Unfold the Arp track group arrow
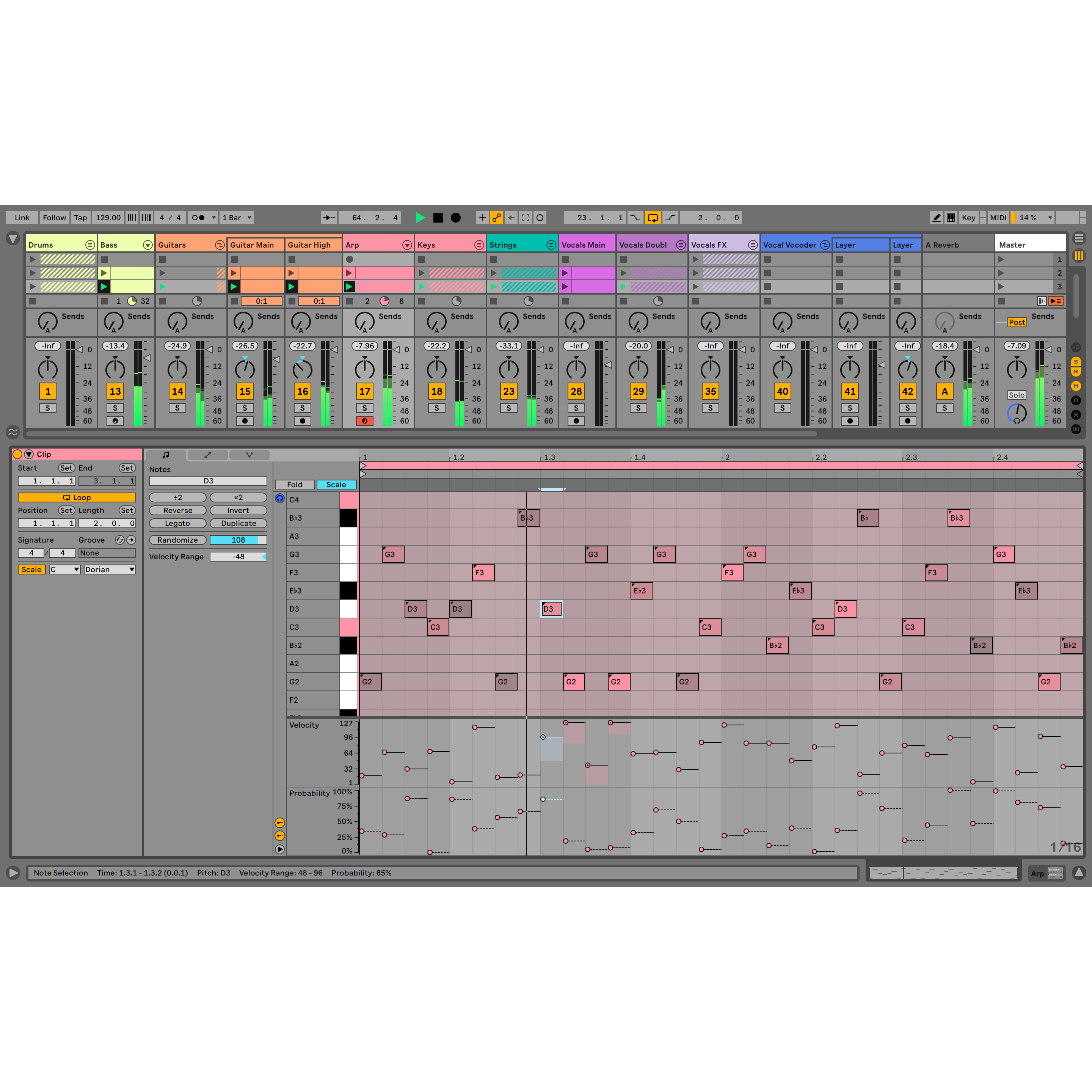 [407, 245]
